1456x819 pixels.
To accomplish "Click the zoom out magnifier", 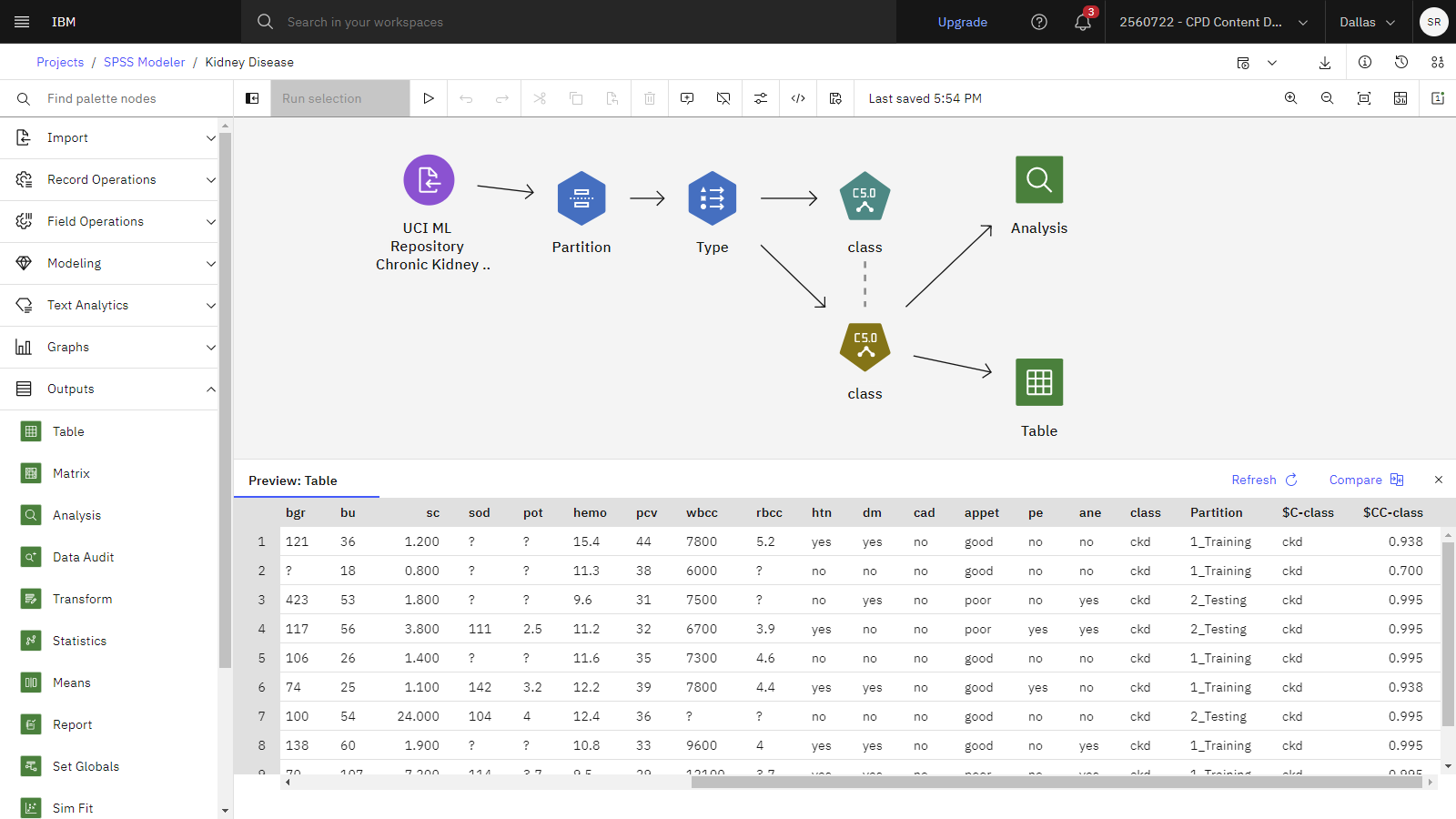I will [1328, 98].
